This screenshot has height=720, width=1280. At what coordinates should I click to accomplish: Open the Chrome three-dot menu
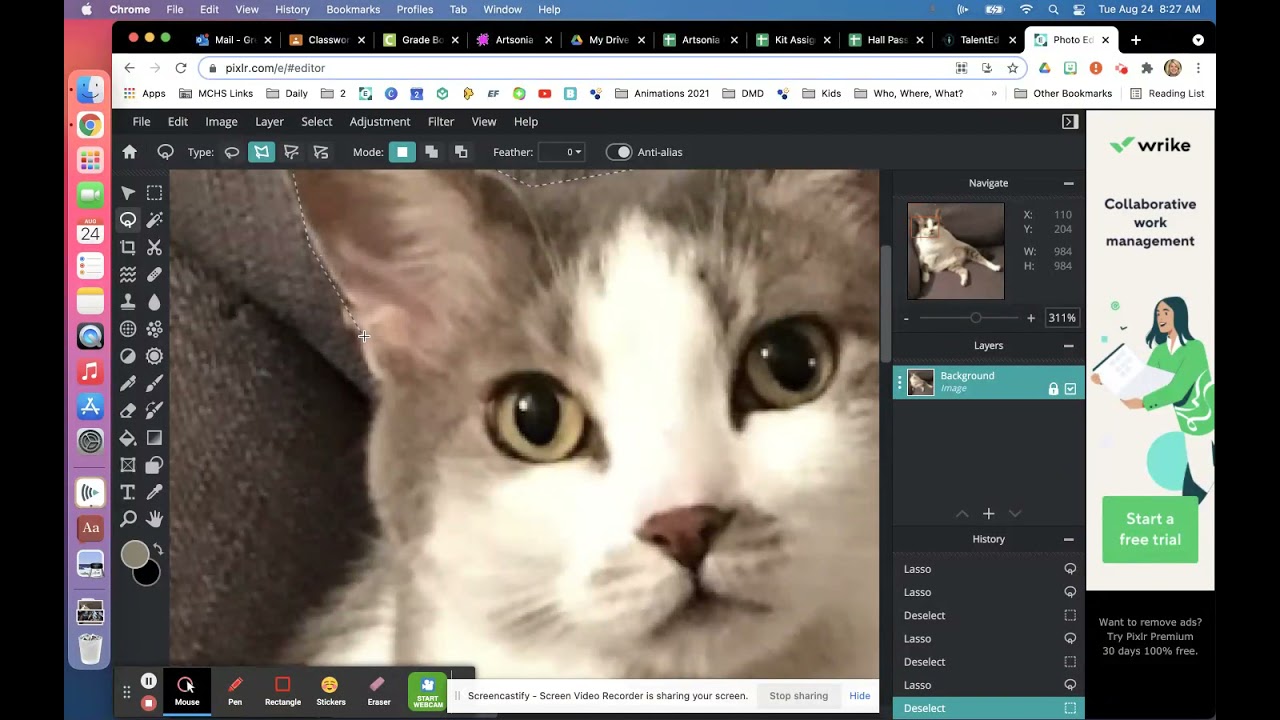[1198, 68]
